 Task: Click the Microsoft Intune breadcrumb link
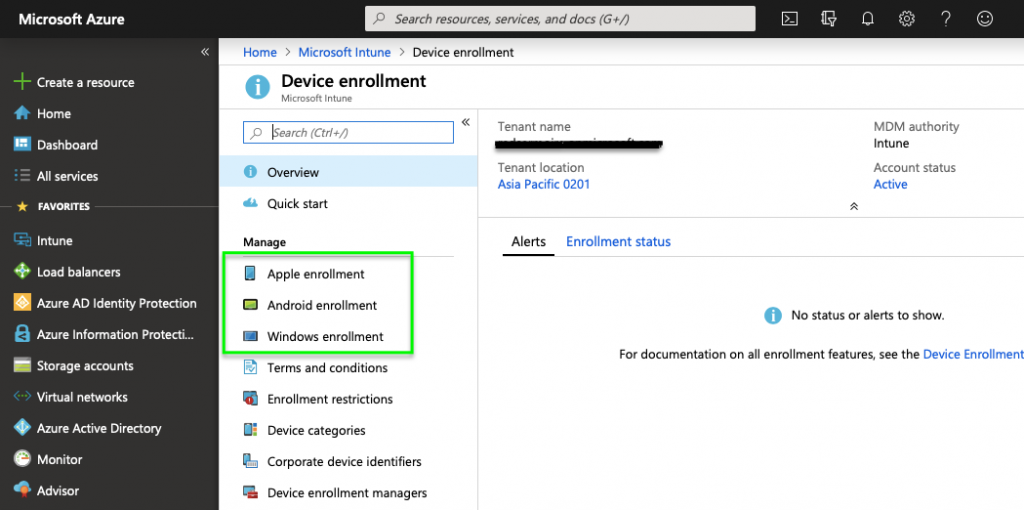[344, 52]
